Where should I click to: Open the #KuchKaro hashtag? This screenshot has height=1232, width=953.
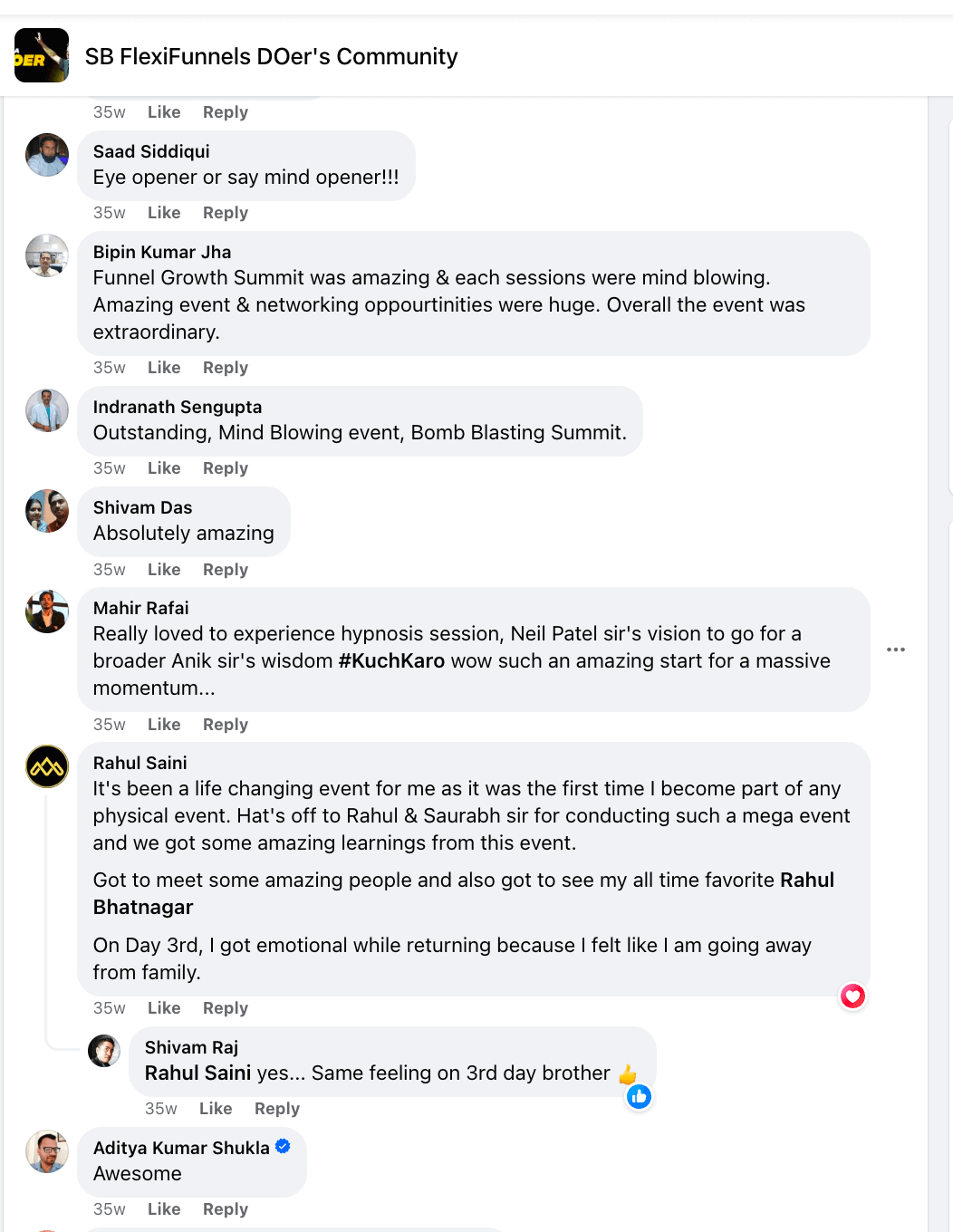[x=391, y=661]
